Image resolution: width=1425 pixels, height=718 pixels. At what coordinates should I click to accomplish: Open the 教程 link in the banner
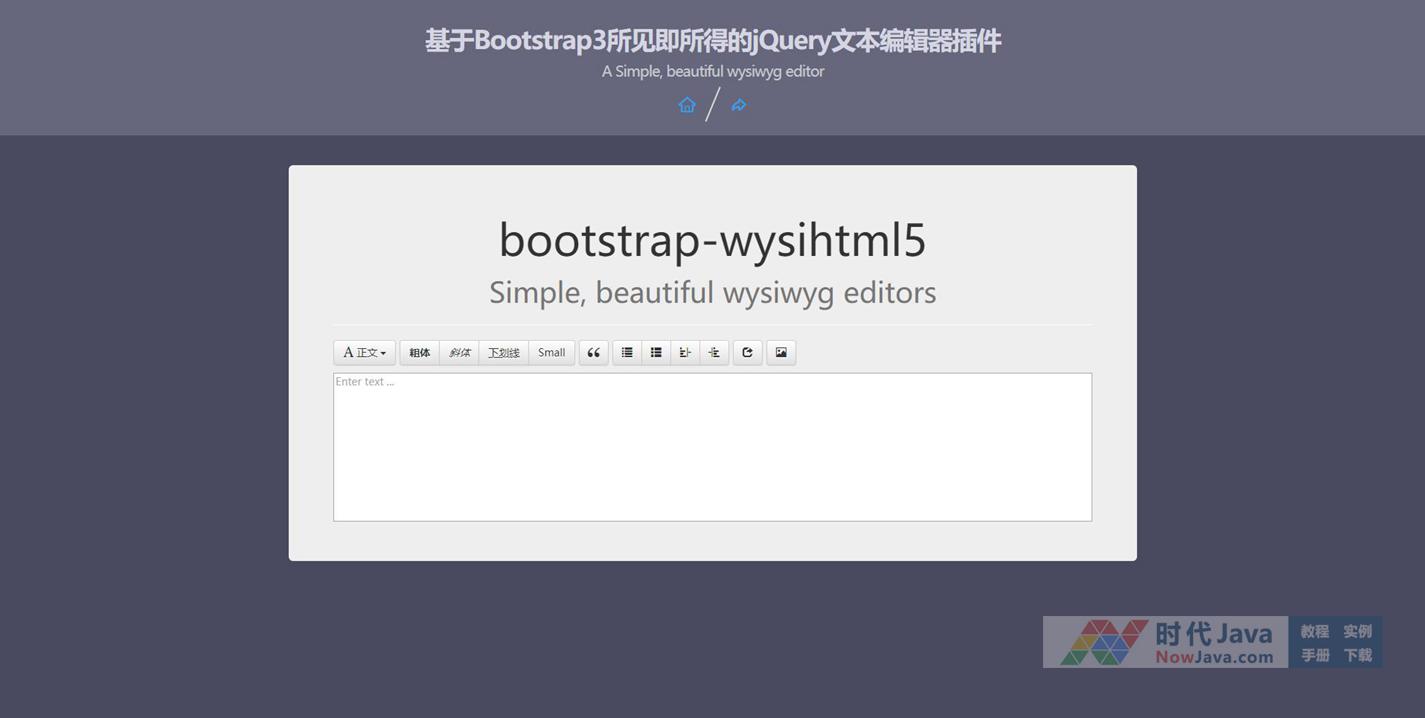point(1314,631)
